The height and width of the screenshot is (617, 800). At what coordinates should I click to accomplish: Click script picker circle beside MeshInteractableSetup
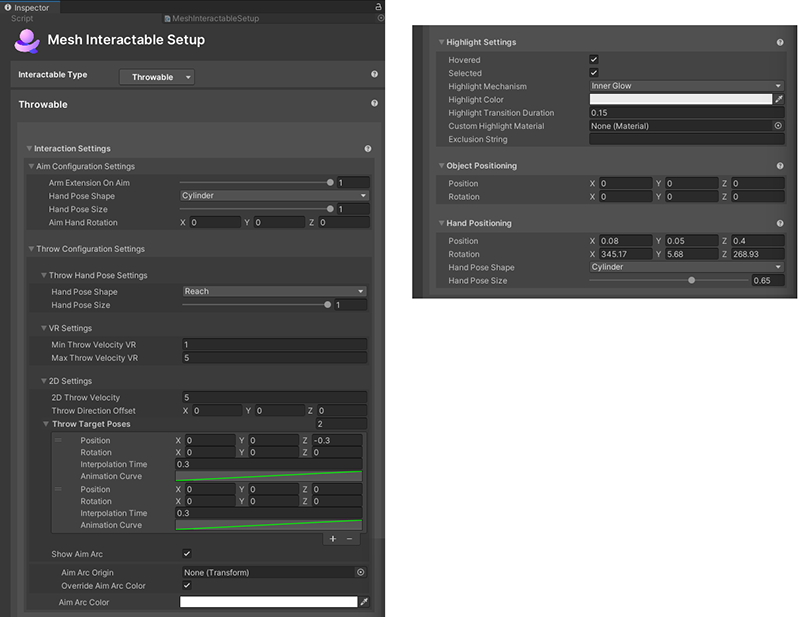(381, 18)
